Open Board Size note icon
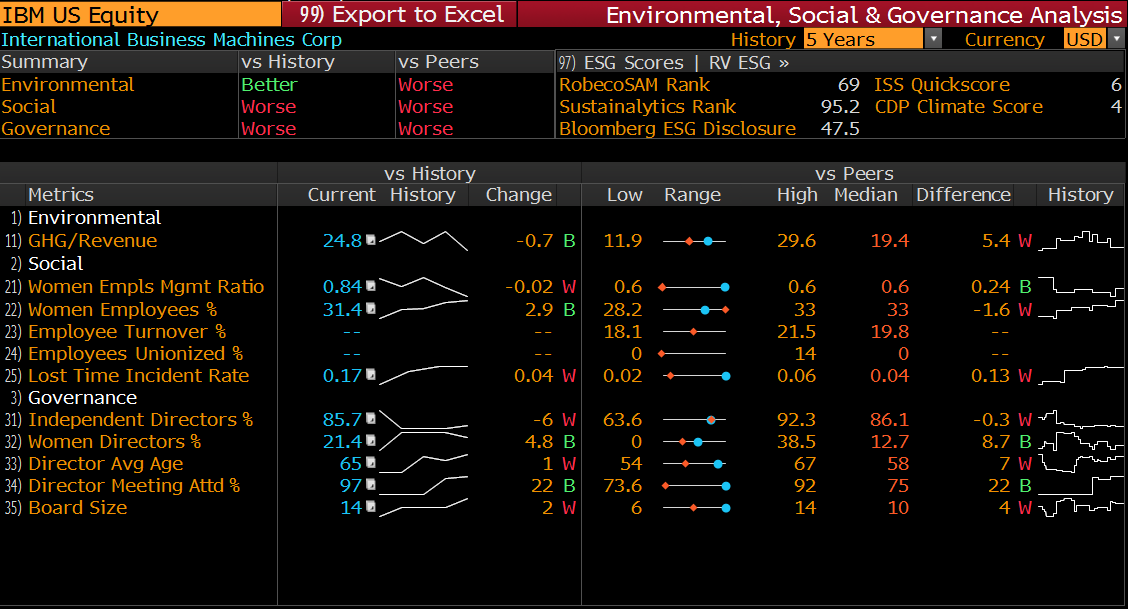 point(371,506)
